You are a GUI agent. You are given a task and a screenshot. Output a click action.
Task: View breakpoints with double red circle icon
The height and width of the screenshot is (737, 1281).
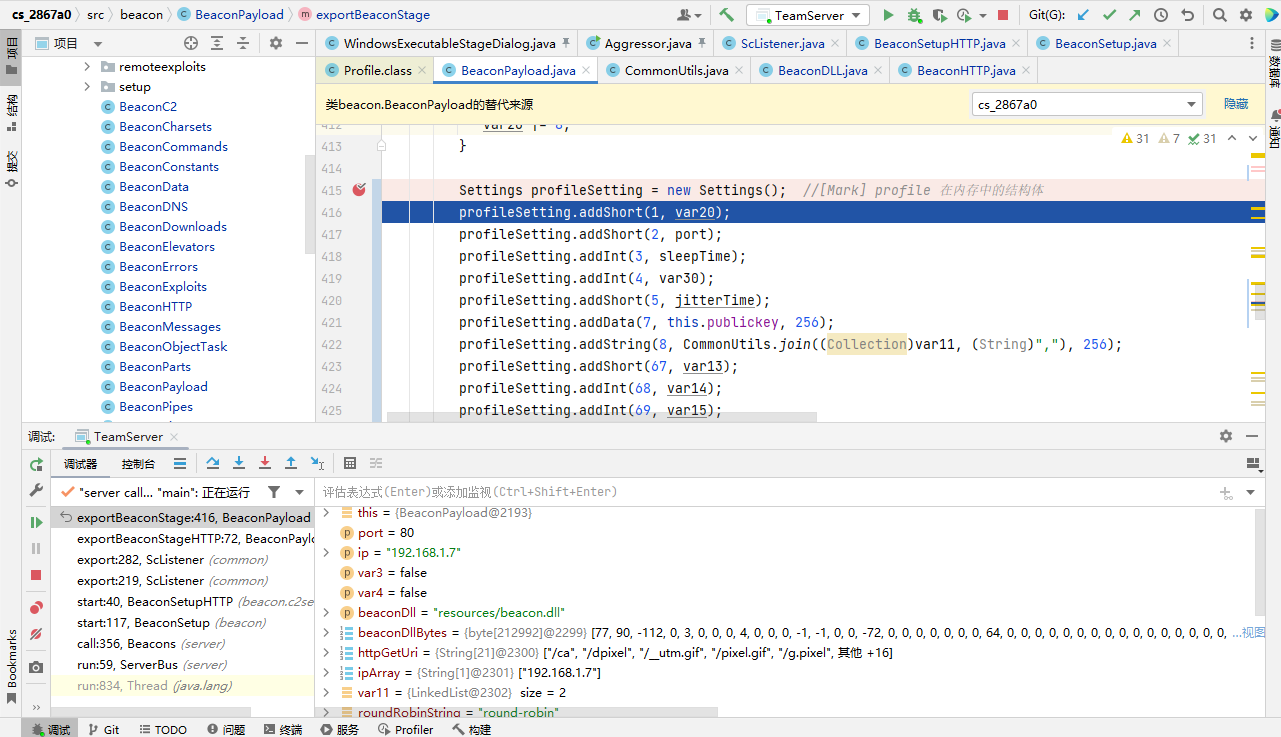pos(36,607)
